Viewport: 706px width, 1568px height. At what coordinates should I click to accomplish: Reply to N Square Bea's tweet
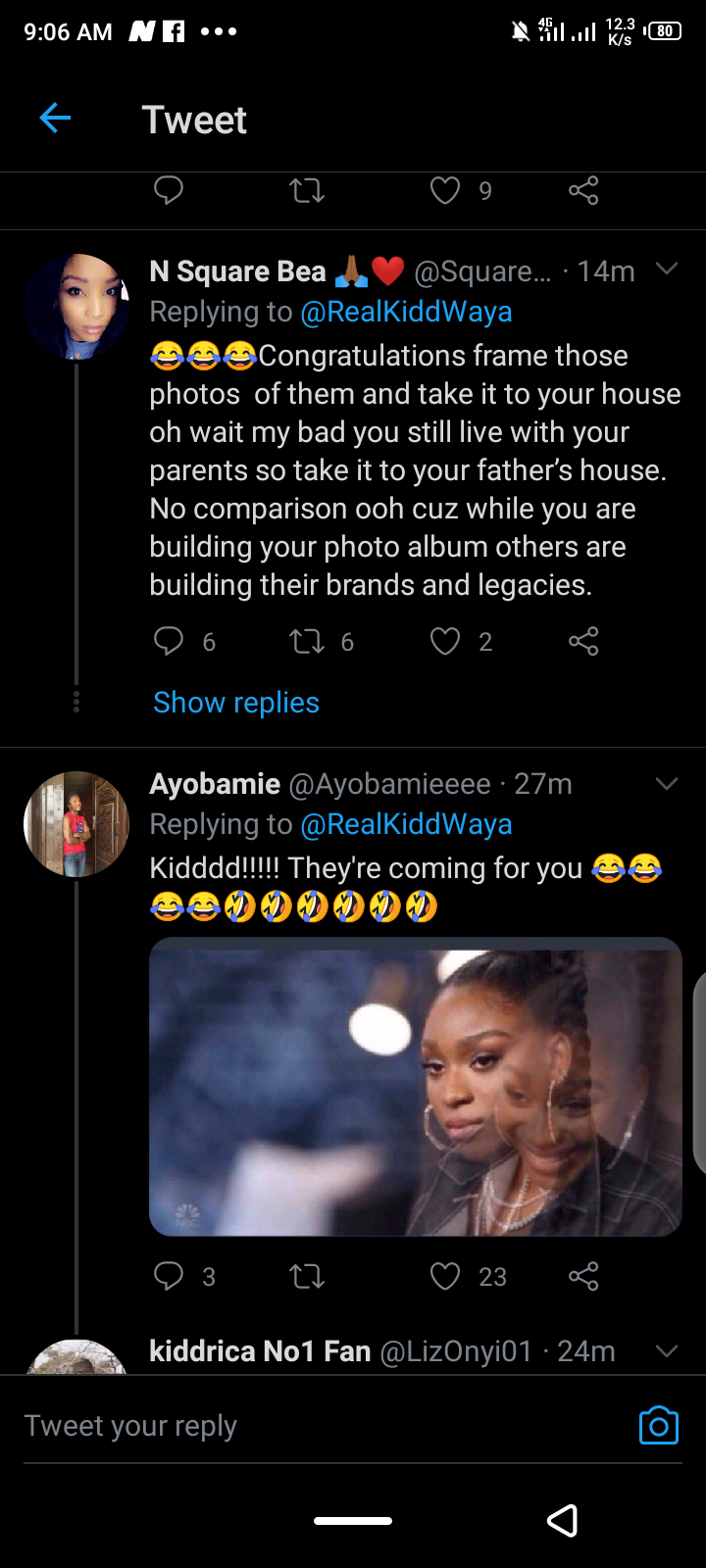tap(169, 641)
